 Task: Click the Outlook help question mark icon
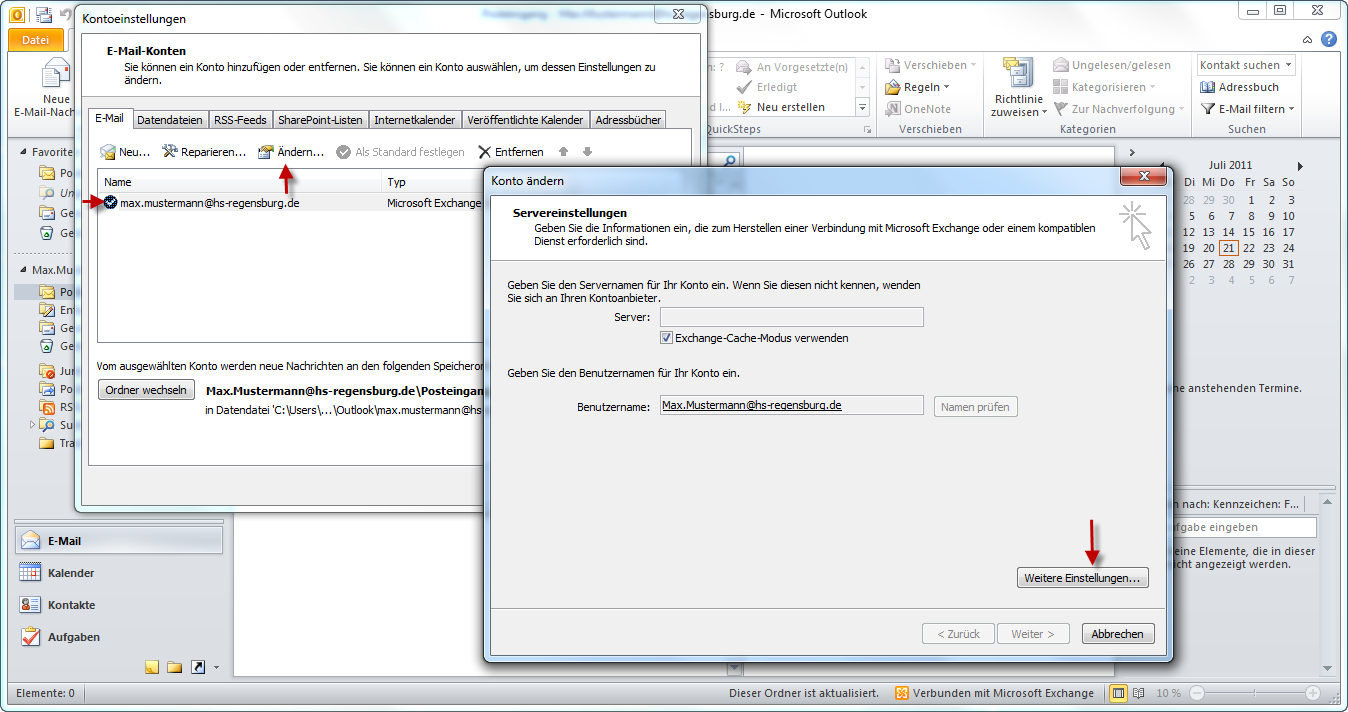(x=1328, y=39)
